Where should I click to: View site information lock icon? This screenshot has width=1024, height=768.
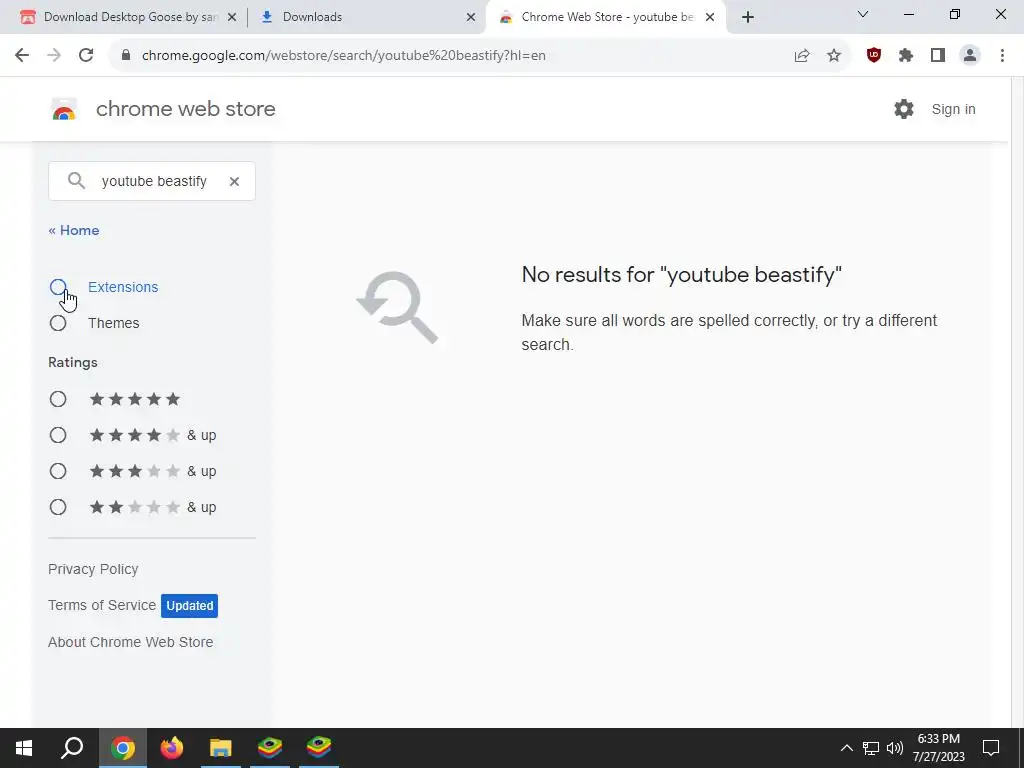click(x=126, y=56)
